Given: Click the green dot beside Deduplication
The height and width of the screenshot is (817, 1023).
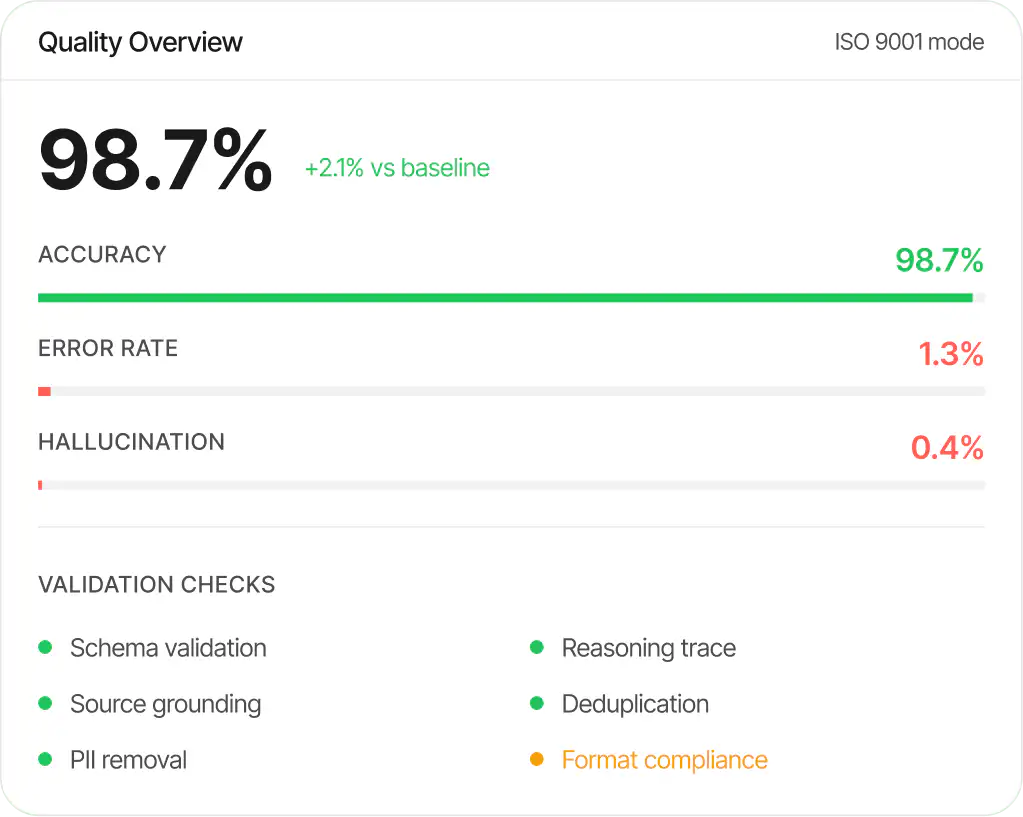Looking at the screenshot, I should (x=537, y=703).
